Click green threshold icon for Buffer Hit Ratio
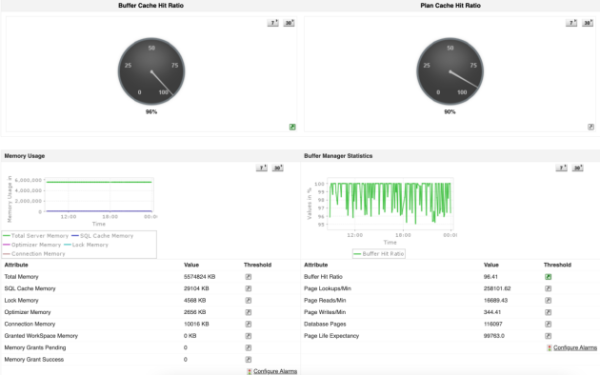Viewport: 600px width, 375px height. pos(548,277)
